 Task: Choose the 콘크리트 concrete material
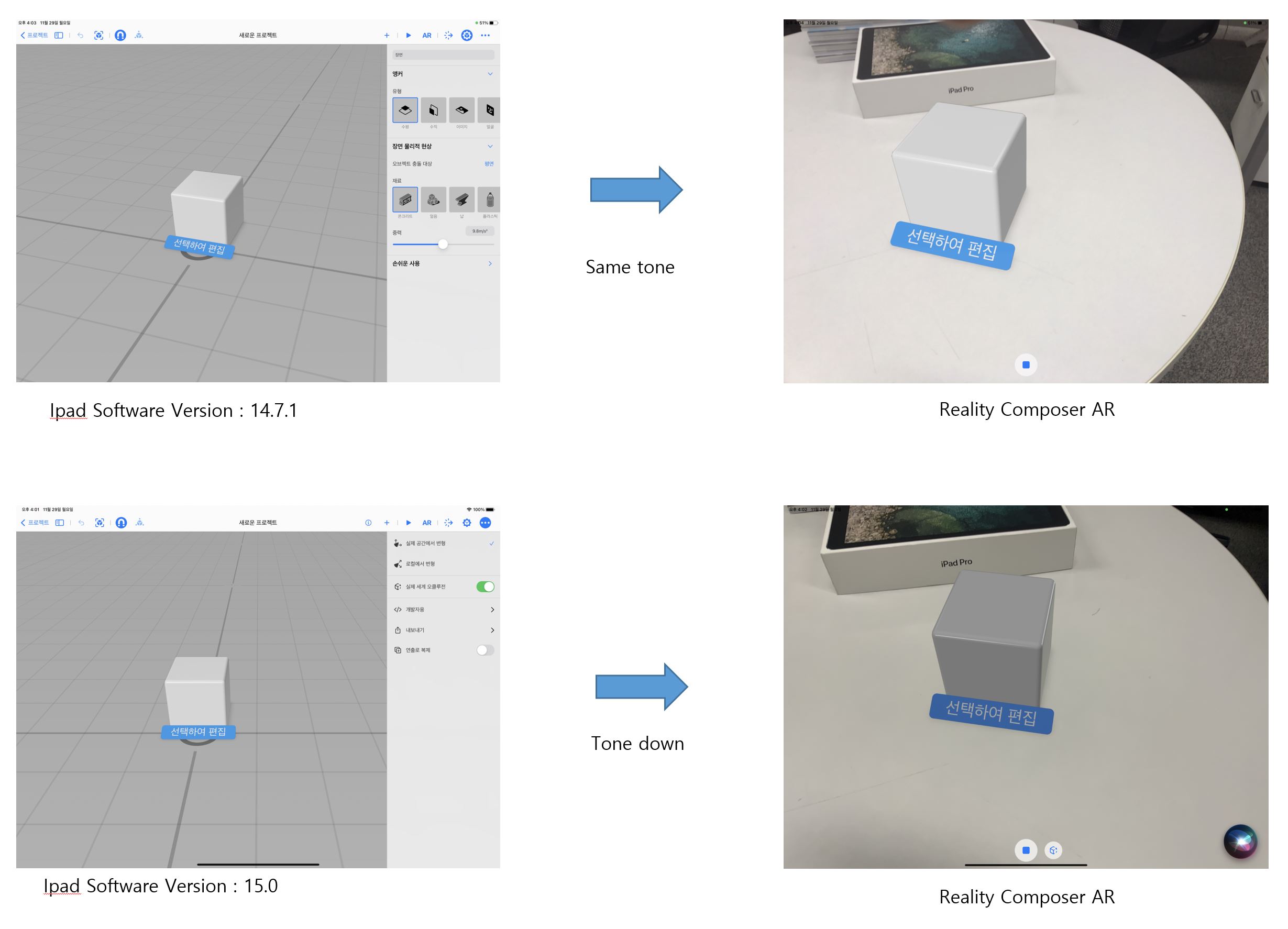(x=405, y=200)
